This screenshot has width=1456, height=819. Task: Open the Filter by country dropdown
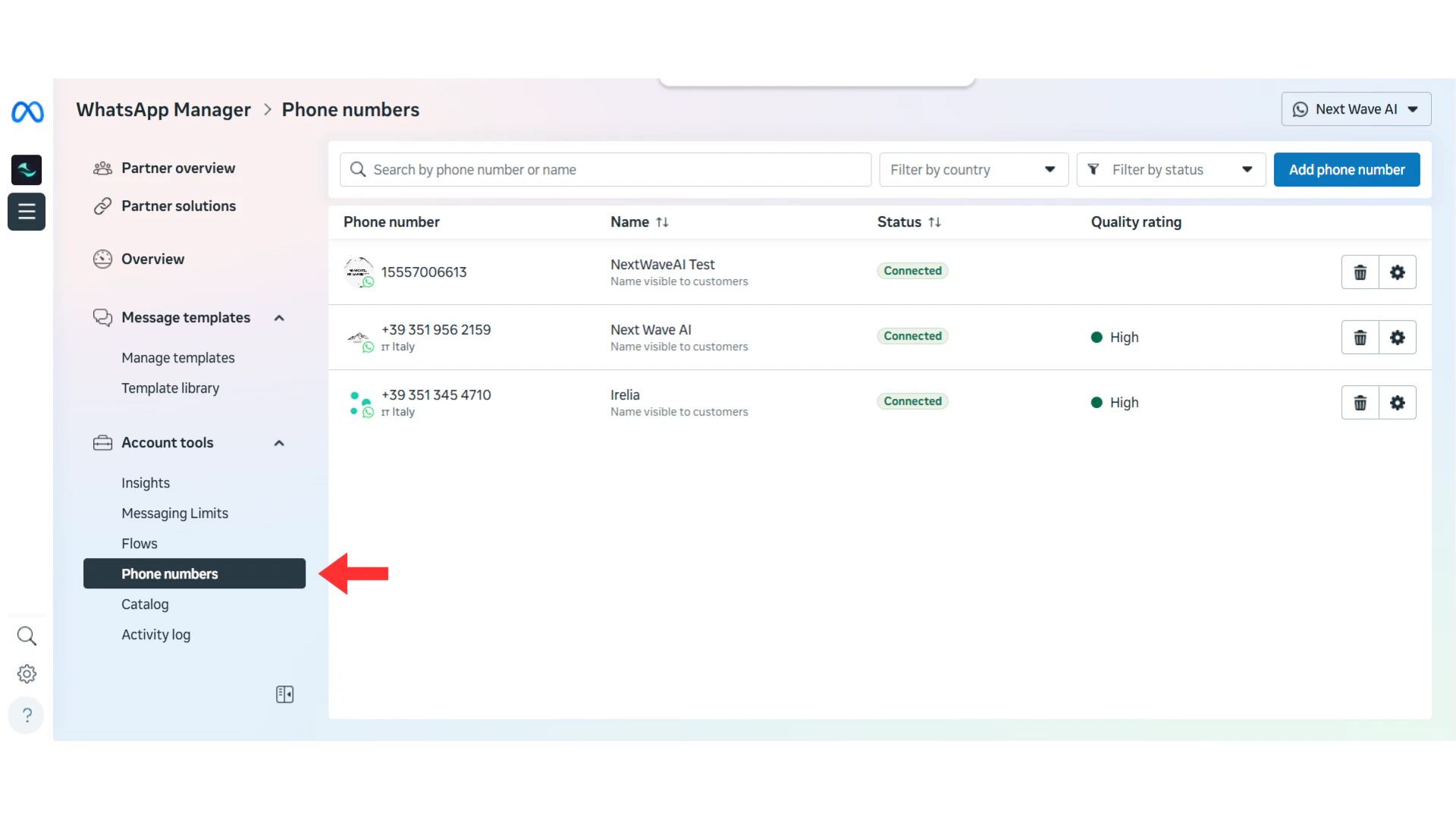point(973,170)
